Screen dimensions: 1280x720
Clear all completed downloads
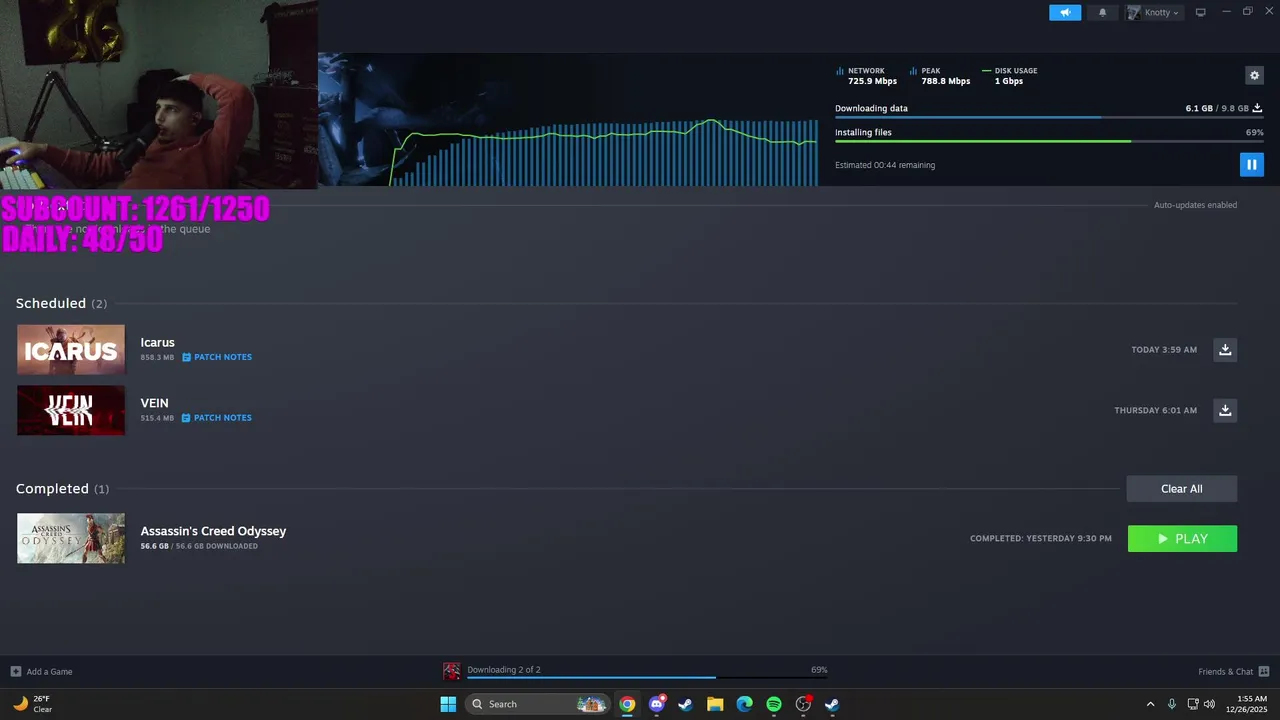(x=1182, y=488)
